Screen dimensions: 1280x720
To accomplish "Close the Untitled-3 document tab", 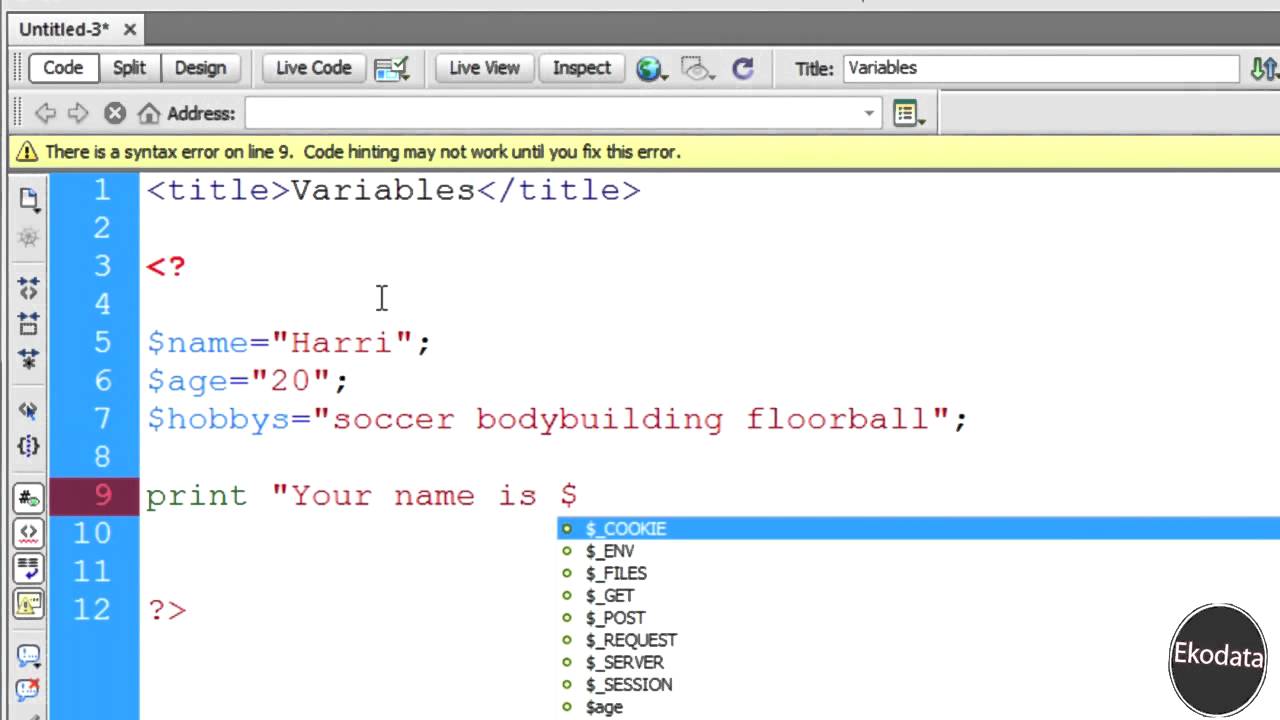I will [x=130, y=30].
